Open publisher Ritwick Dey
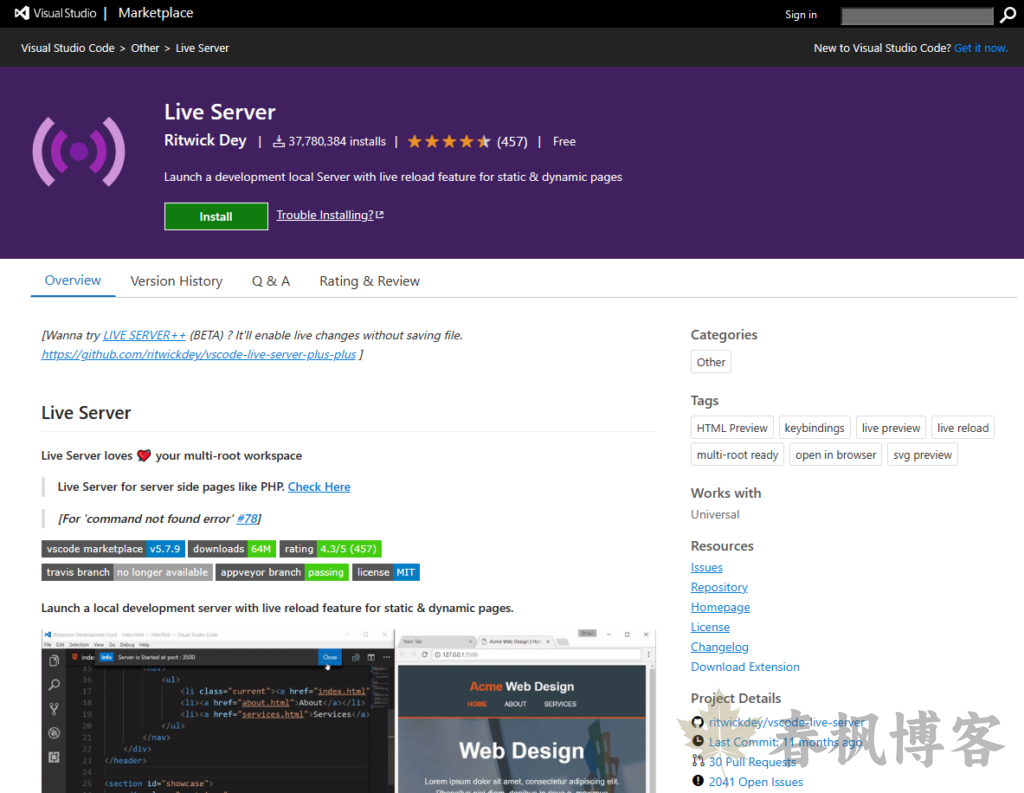This screenshot has height=793, width=1024. pyautogui.click(x=205, y=140)
